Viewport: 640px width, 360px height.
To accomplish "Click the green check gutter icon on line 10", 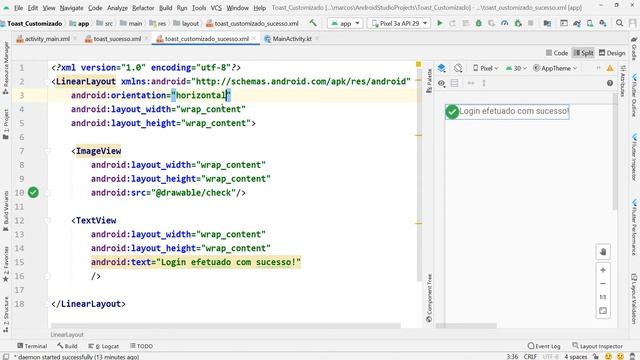I will [x=33, y=192].
